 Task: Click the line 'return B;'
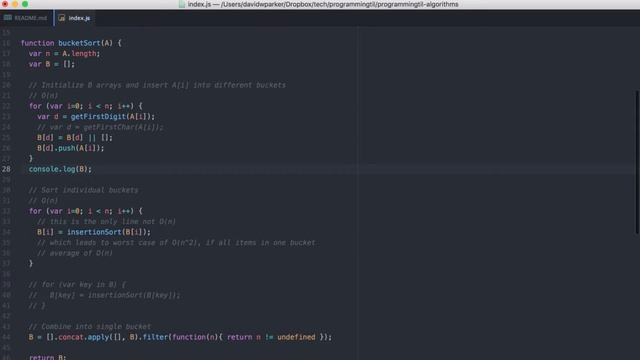coord(47,357)
